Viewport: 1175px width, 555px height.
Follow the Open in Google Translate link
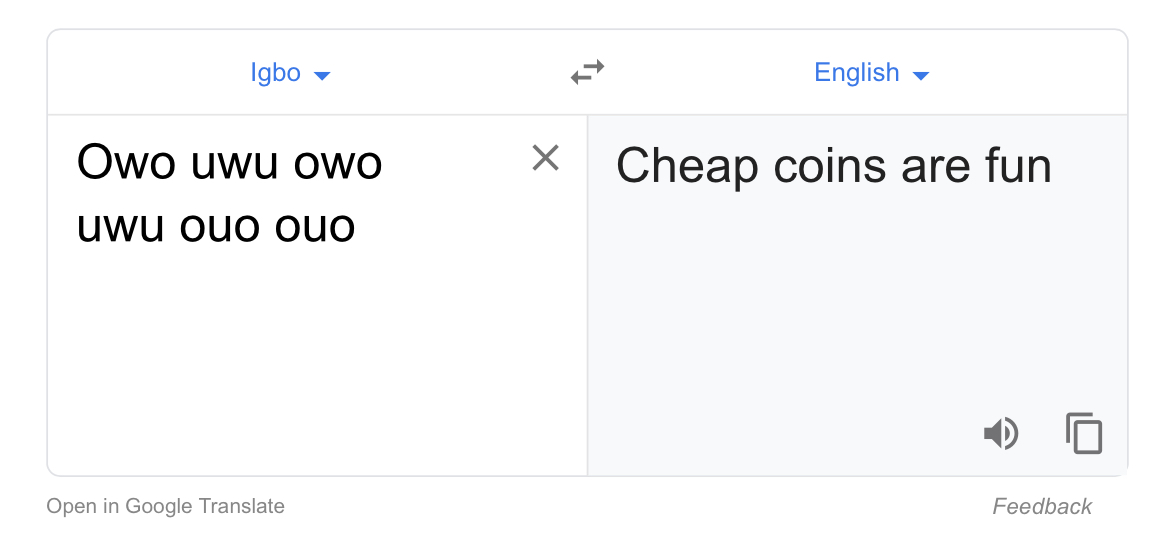(x=165, y=506)
